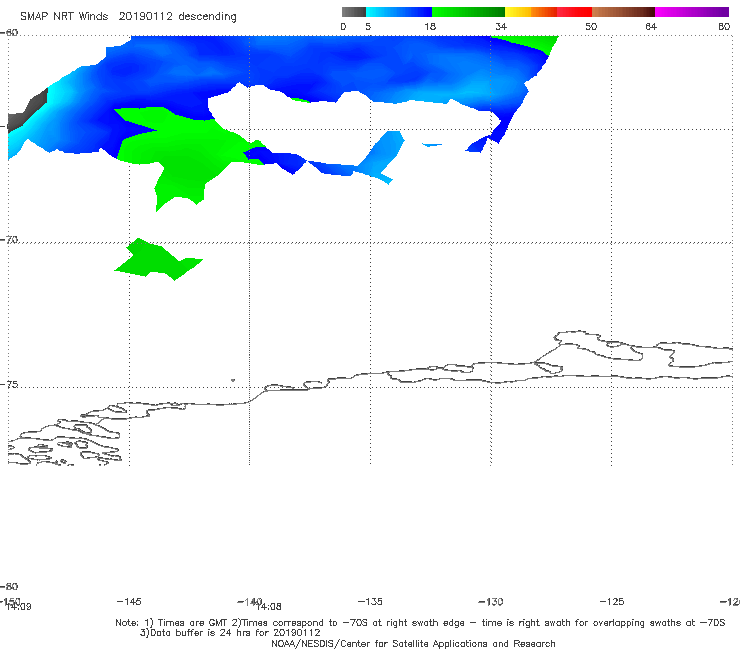
Task: Click the longitude label '-135'
Action: 370,601
